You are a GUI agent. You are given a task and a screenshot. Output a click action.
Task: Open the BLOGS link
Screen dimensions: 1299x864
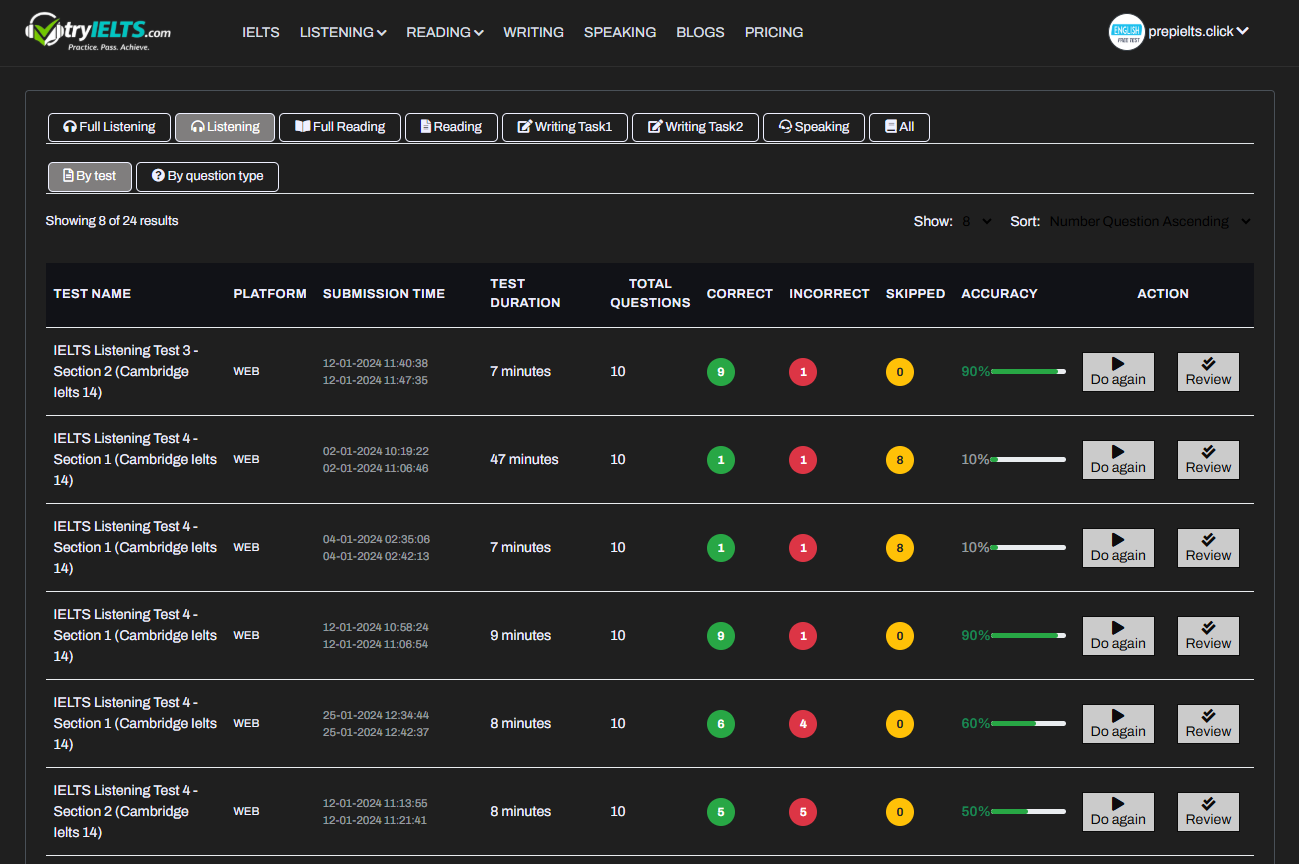click(x=700, y=32)
